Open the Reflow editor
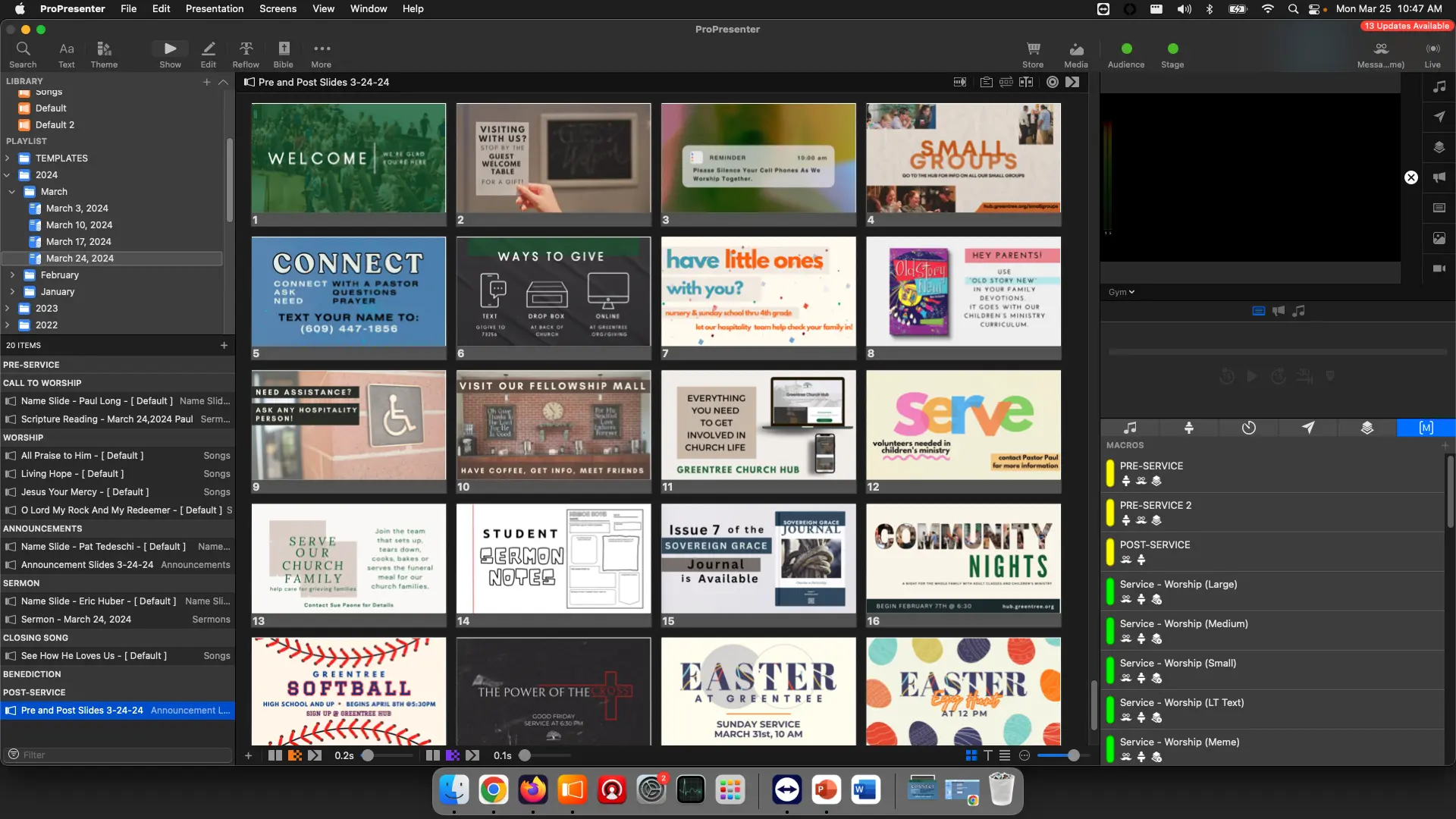The width and height of the screenshot is (1456, 819). pyautogui.click(x=245, y=53)
